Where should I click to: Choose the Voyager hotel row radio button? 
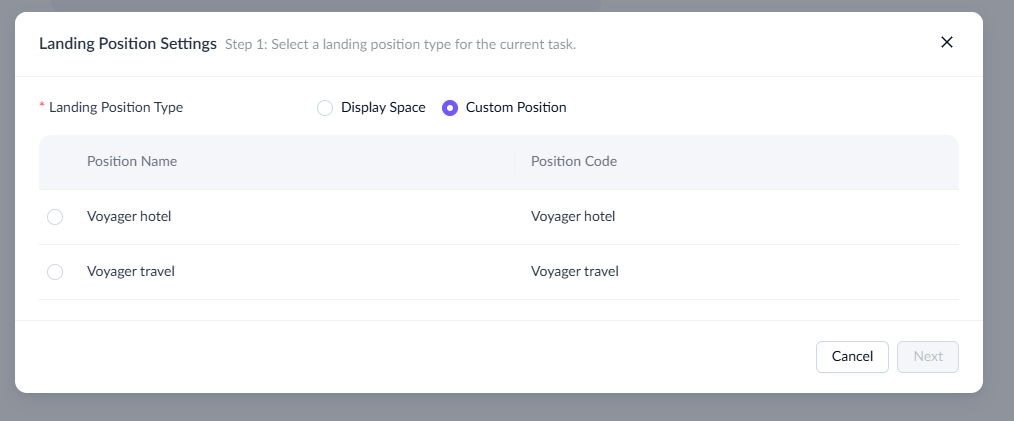(55, 217)
